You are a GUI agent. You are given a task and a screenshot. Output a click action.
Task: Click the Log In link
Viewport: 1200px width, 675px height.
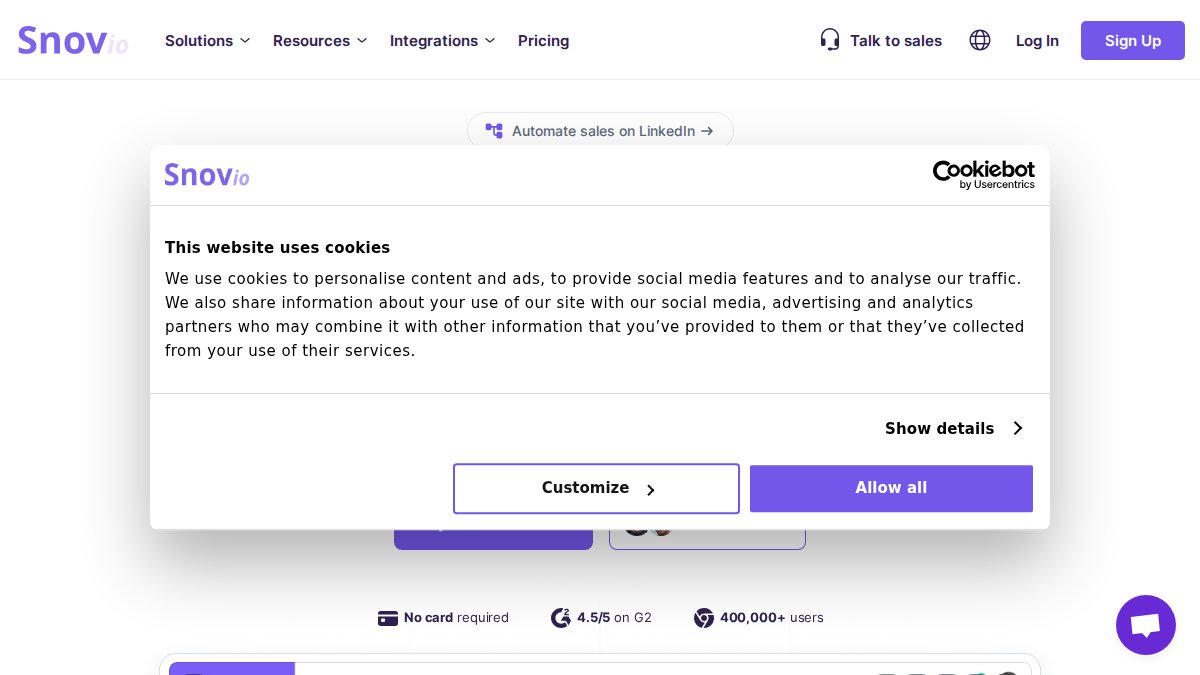pos(1037,41)
